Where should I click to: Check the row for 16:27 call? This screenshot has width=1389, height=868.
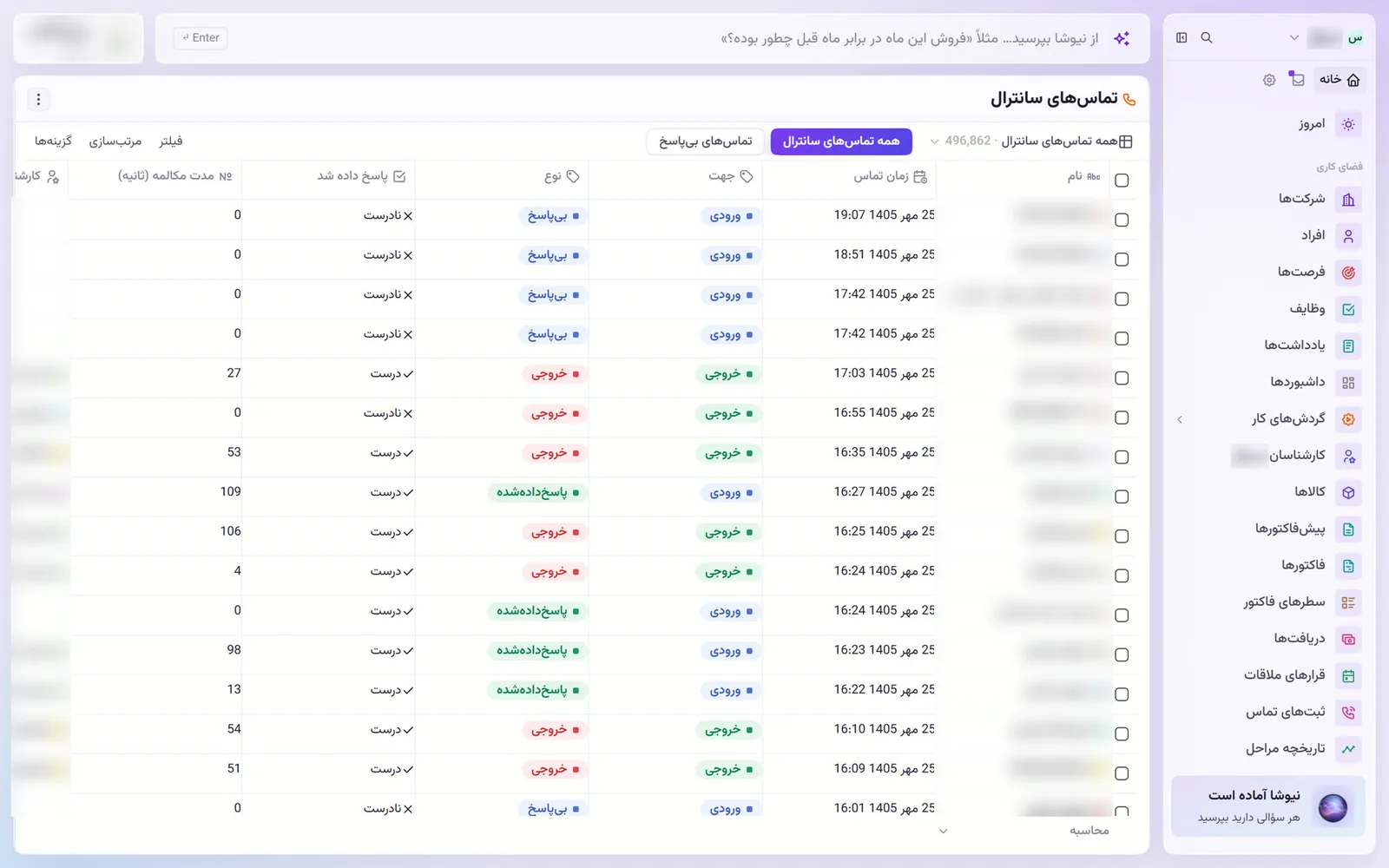[x=1122, y=496]
